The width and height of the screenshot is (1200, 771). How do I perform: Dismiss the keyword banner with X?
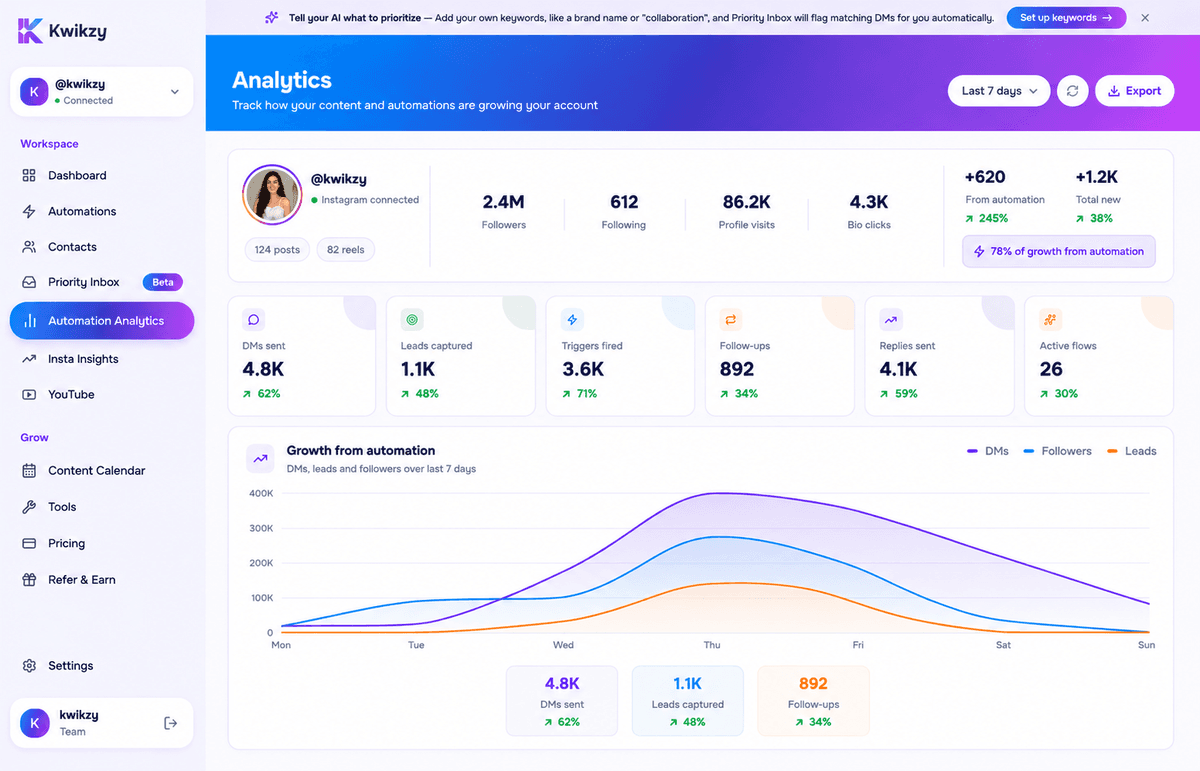(1145, 18)
